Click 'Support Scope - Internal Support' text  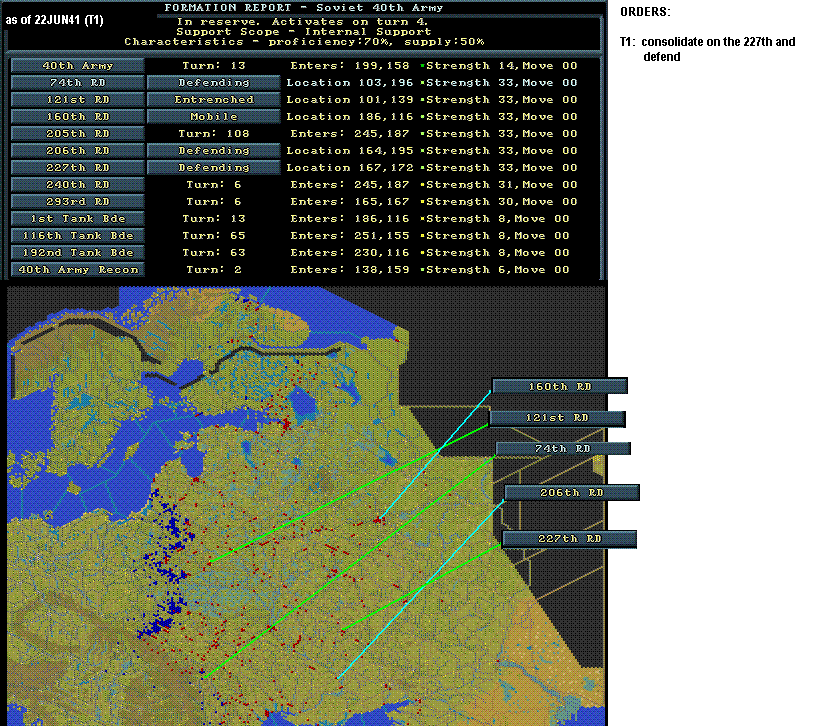tap(304, 31)
